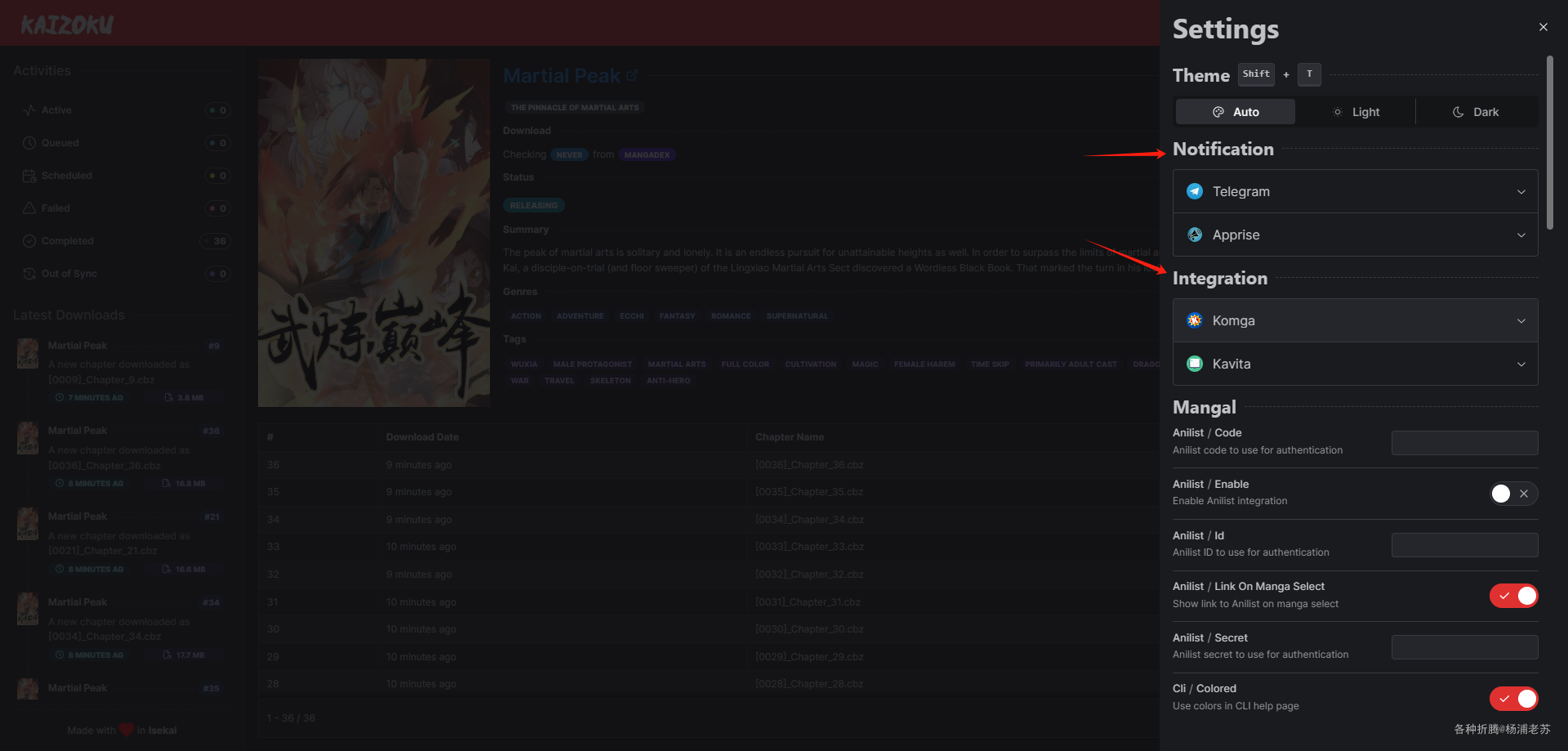This screenshot has height=751, width=1568.
Task: Click the Kavita integration icon
Action: 1195,364
